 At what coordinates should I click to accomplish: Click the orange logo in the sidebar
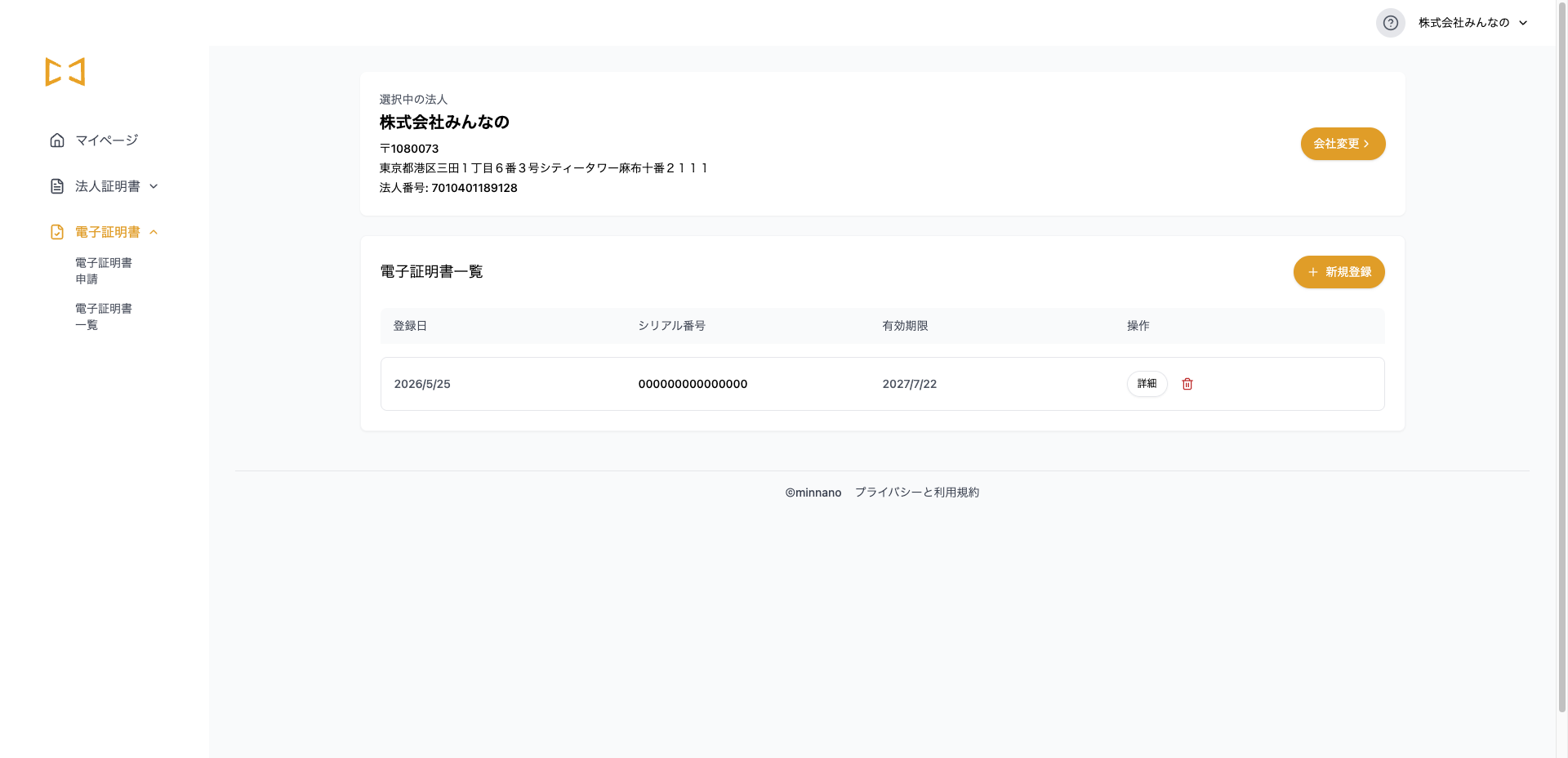(x=65, y=72)
